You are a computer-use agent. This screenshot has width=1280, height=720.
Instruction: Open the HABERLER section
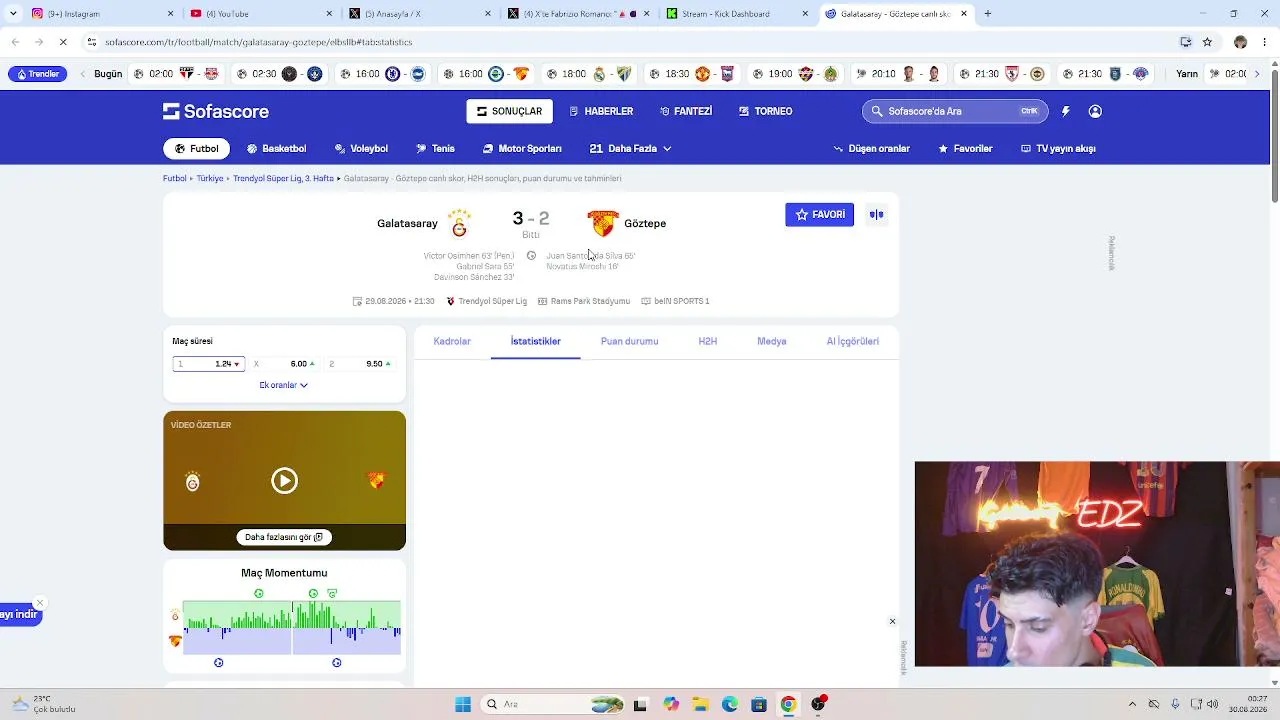pos(601,111)
